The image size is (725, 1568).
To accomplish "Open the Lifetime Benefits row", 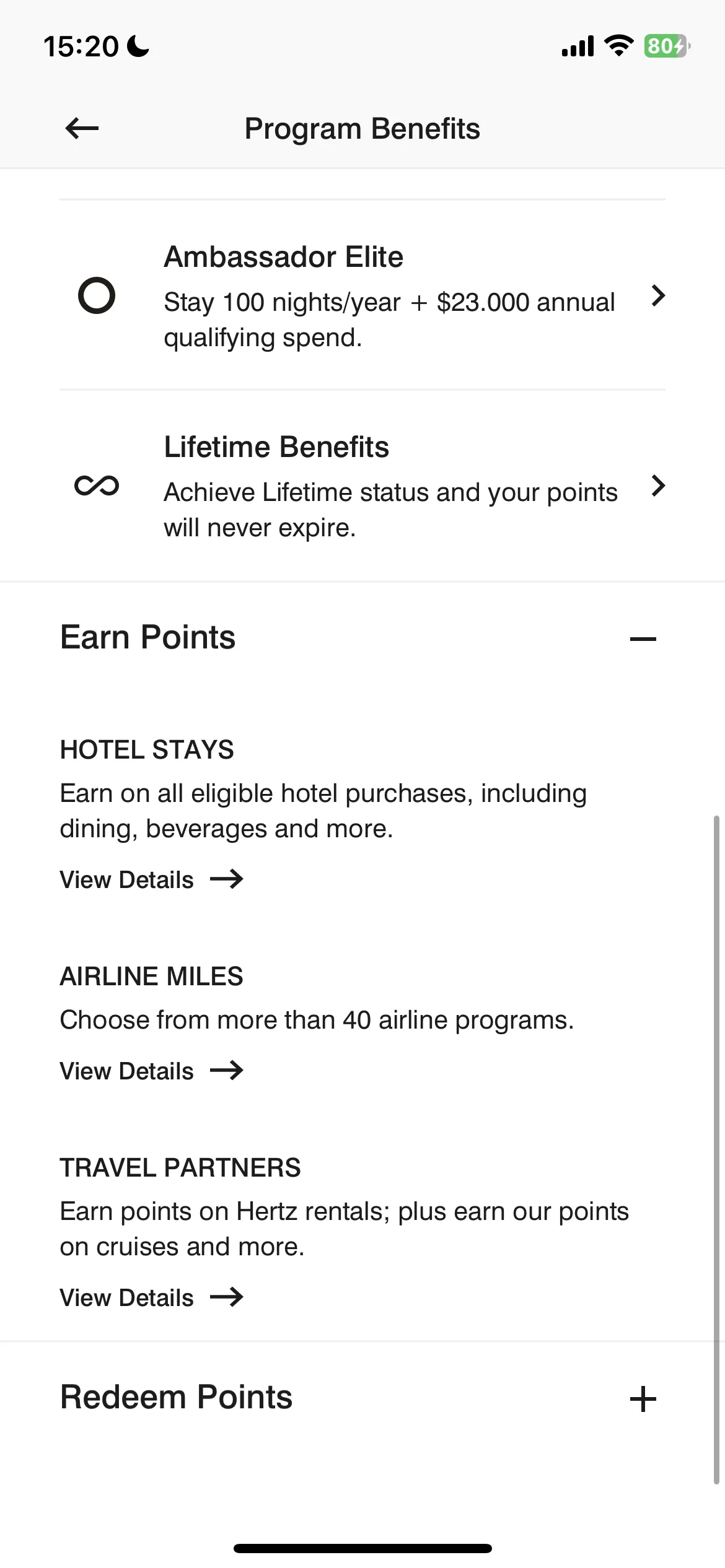I will tap(362, 486).
